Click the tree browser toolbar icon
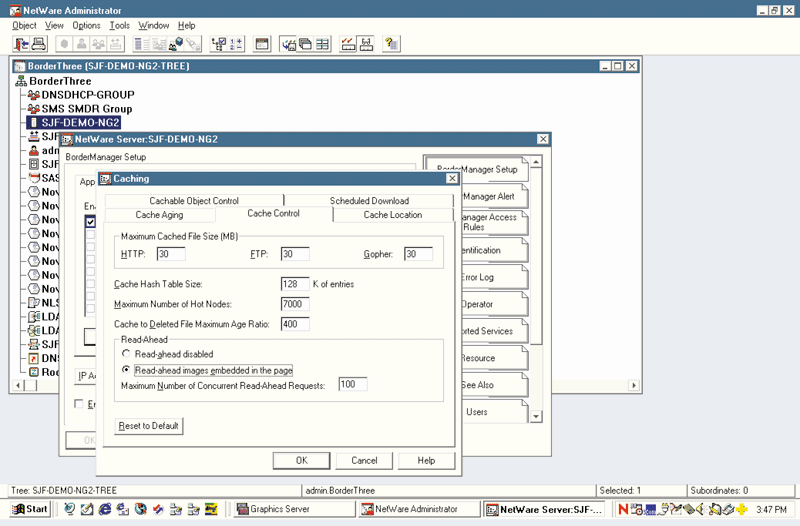The height and width of the screenshot is (526, 800). pyautogui.click(x=219, y=44)
